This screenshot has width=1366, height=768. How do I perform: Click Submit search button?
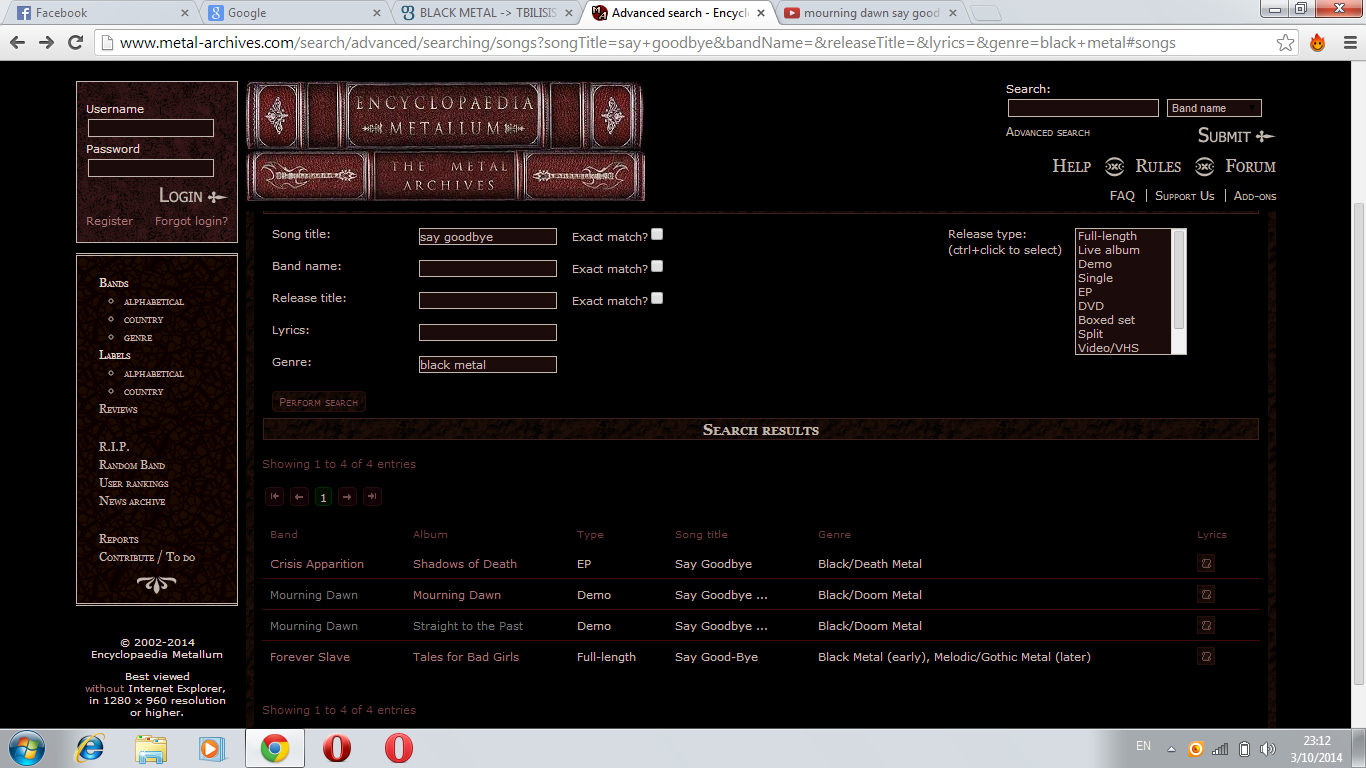pyautogui.click(x=1236, y=136)
